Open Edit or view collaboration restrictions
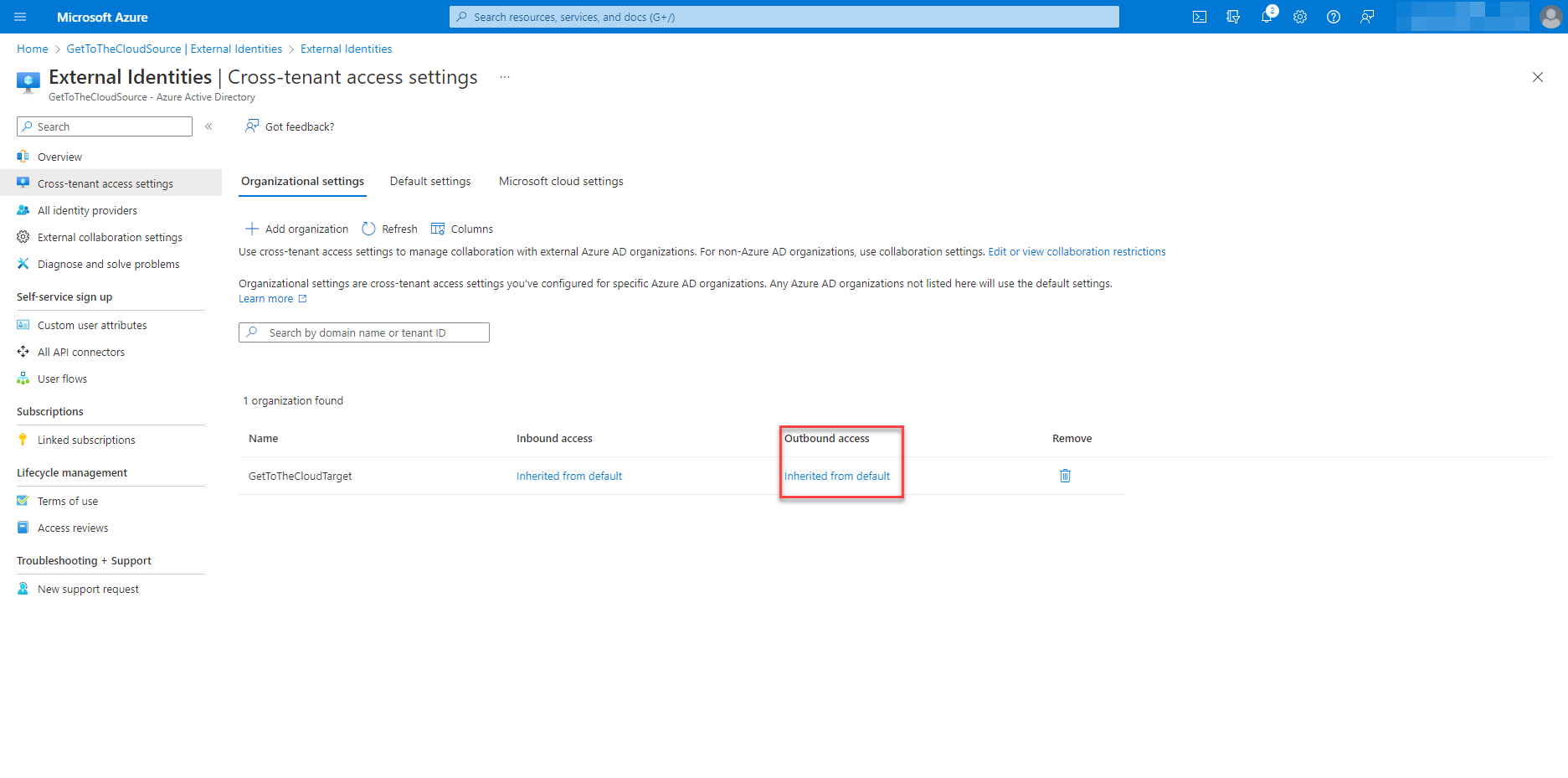Viewport: 1568px width, 778px height. (1076, 251)
